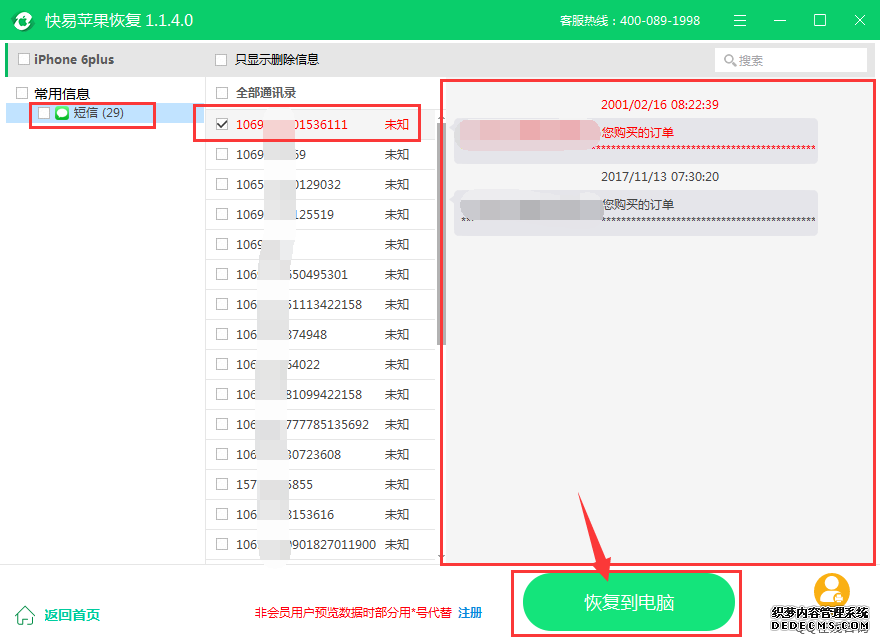
Task: Check the contact ending 901827011900
Action: [x=222, y=544]
